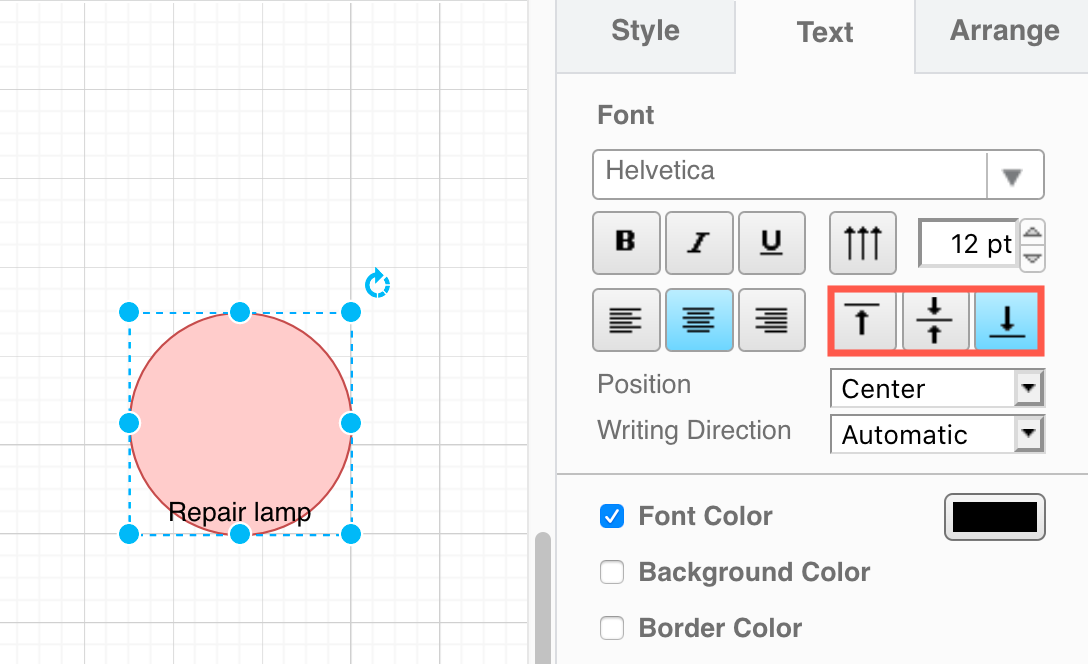Select left horizontal text alignment
Screen dimensions: 1088x664
click(x=626, y=320)
